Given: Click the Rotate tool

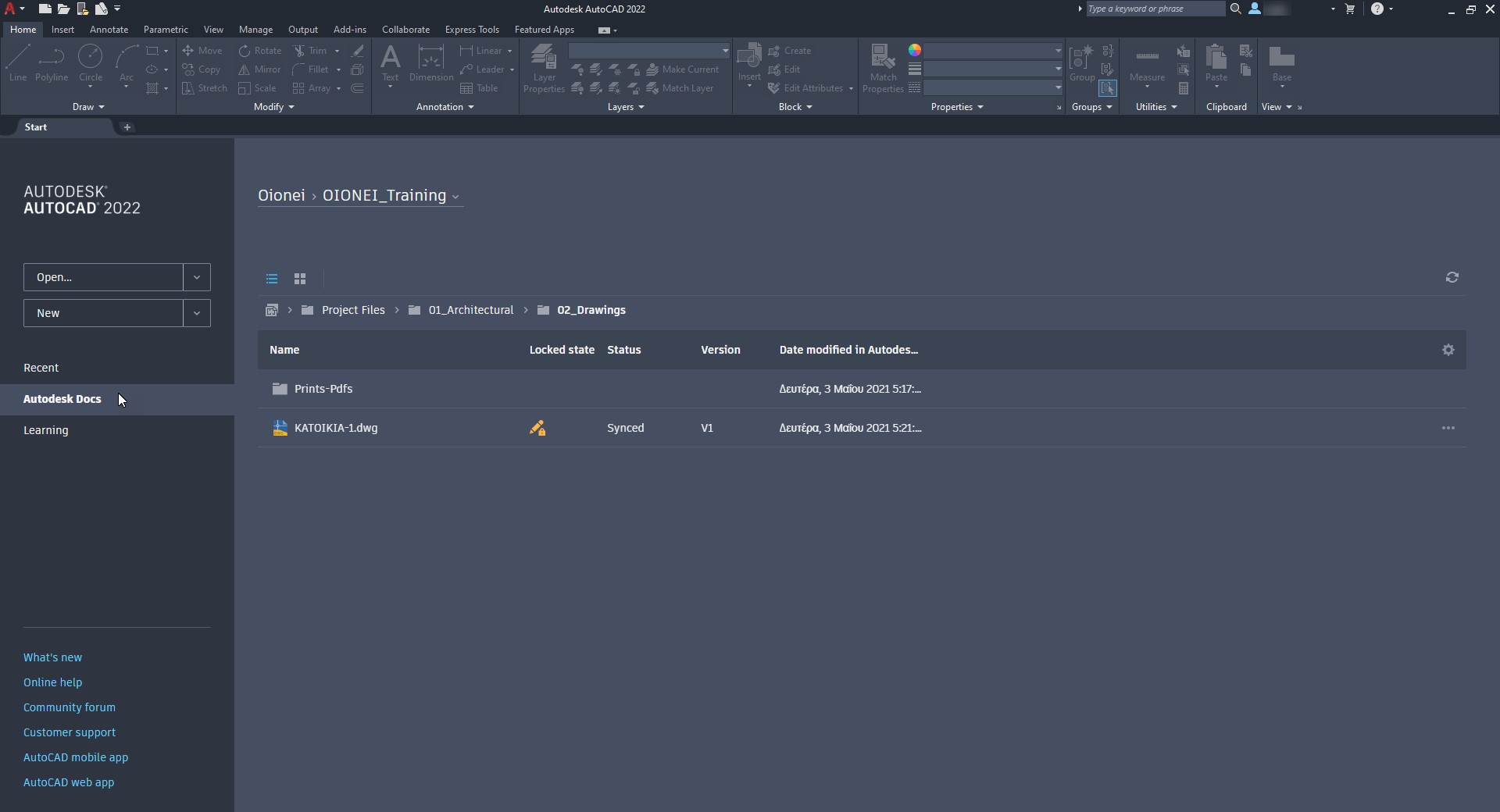Looking at the screenshot, I should [x=260, y=51].
